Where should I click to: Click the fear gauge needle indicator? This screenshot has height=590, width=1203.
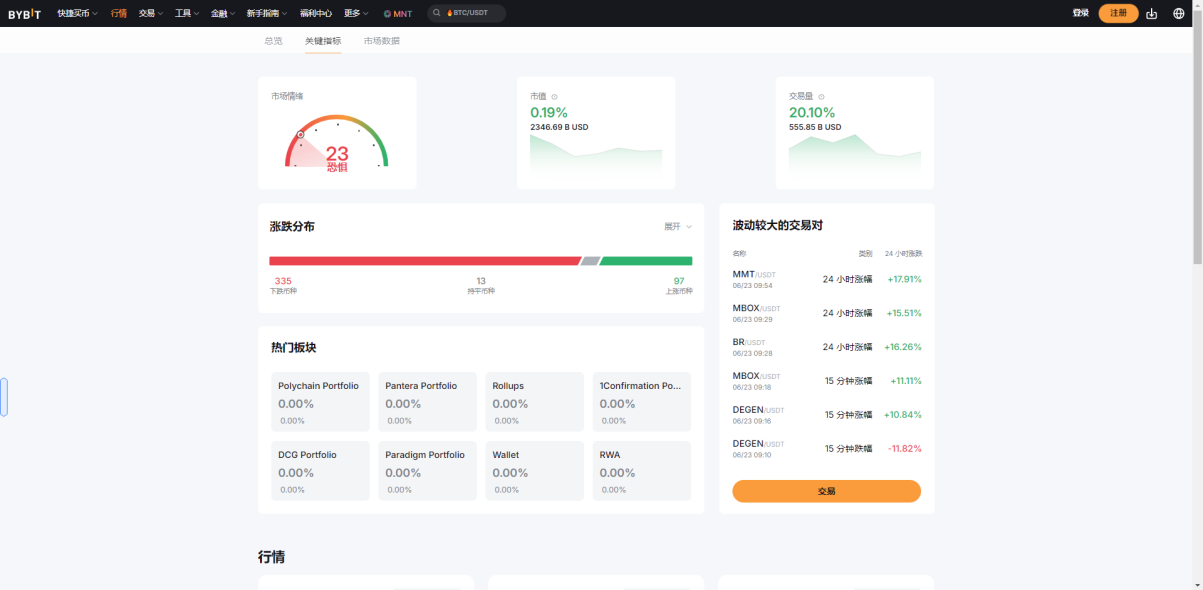300,134
